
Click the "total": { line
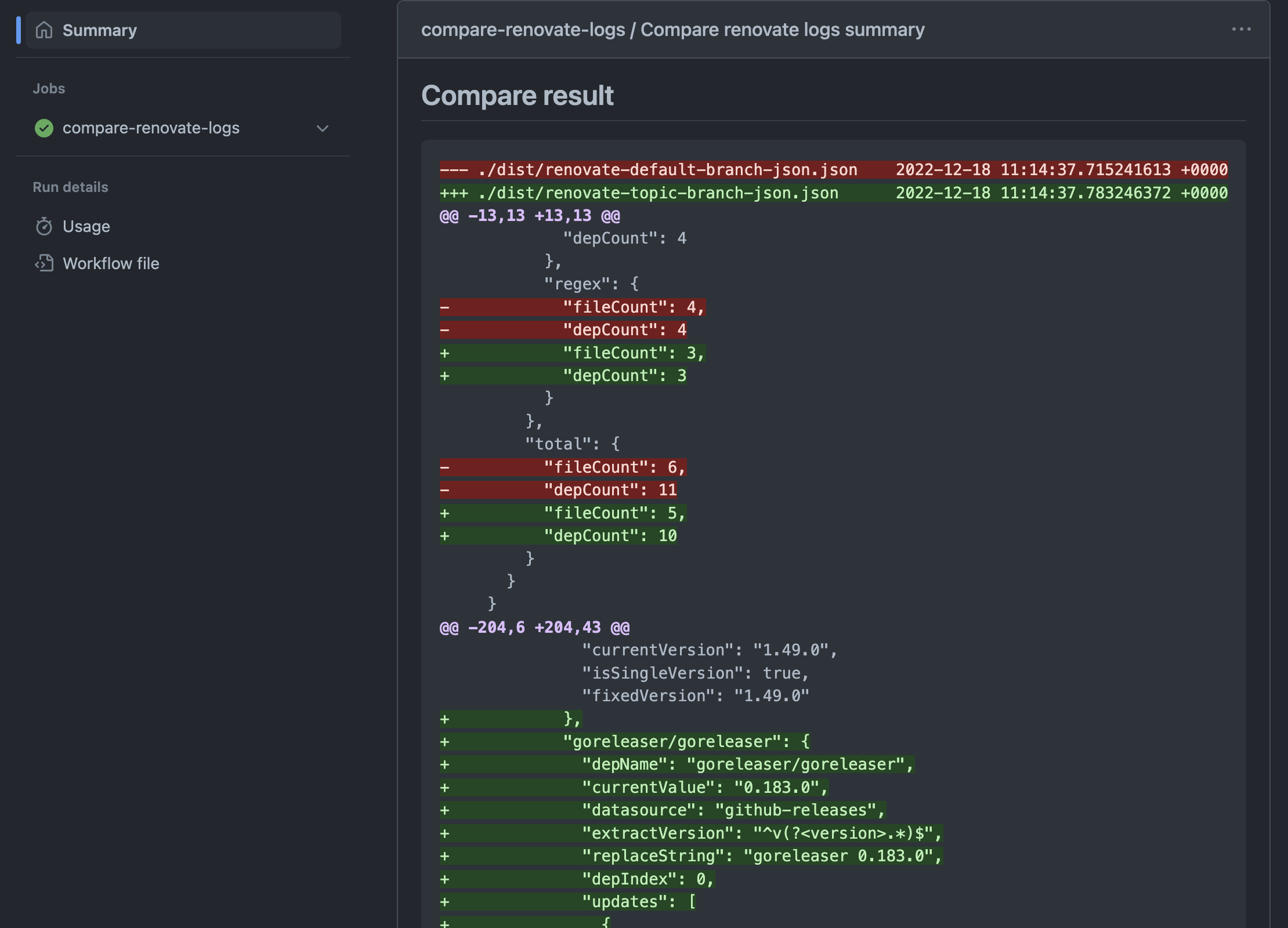coord(572,444)
